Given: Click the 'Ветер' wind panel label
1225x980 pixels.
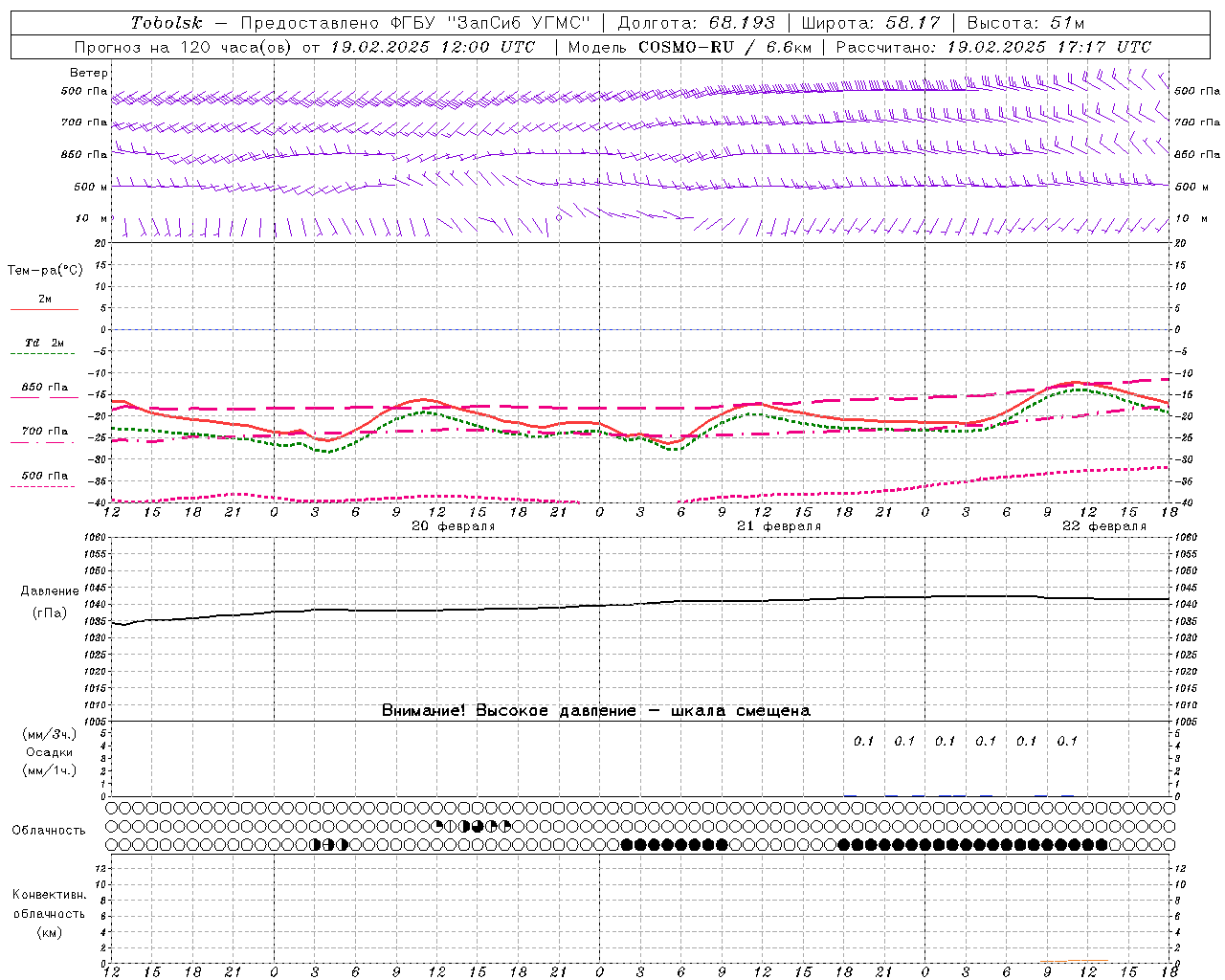Looking at the screenshot, I should [88, 73].
